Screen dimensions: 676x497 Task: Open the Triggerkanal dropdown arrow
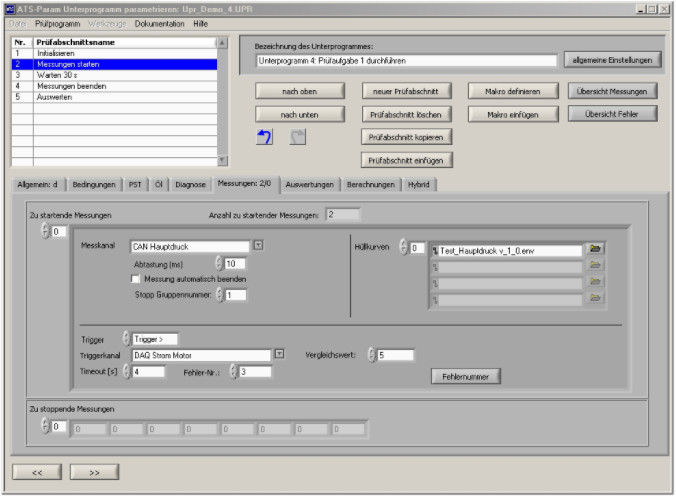(x=279, y=354)
